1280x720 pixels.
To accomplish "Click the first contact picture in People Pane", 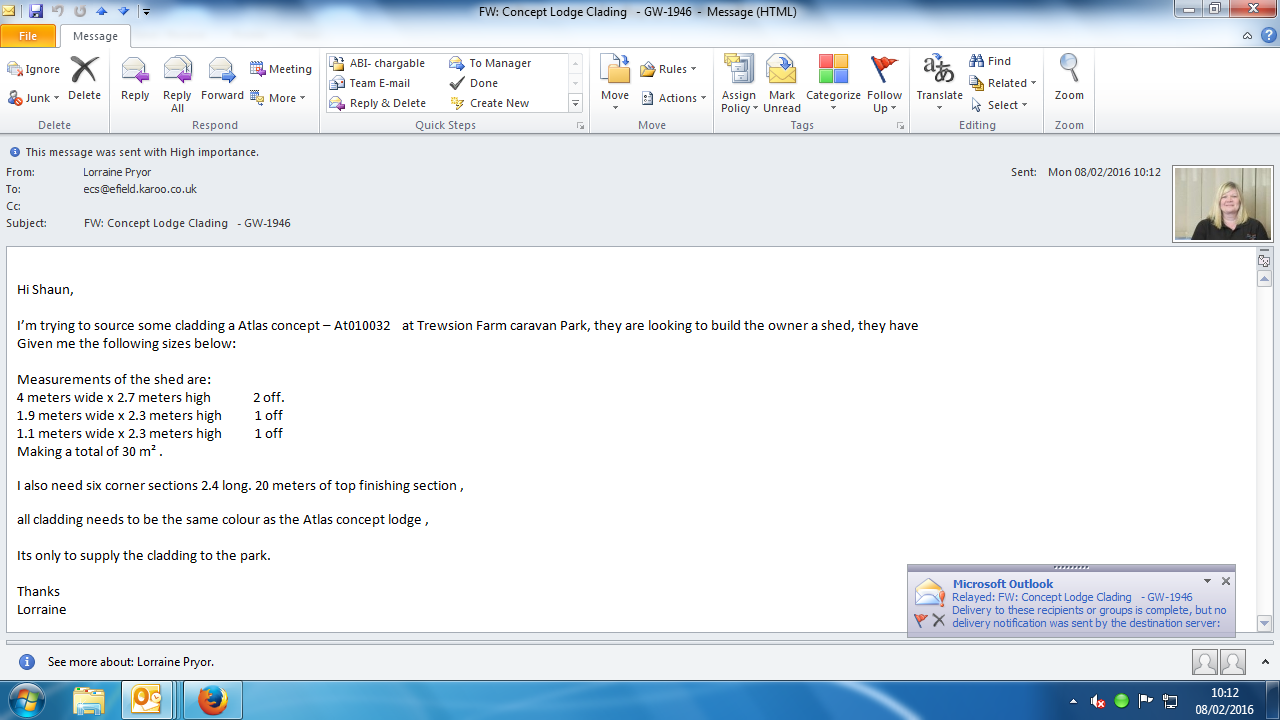I will (x=1204, y=662).
